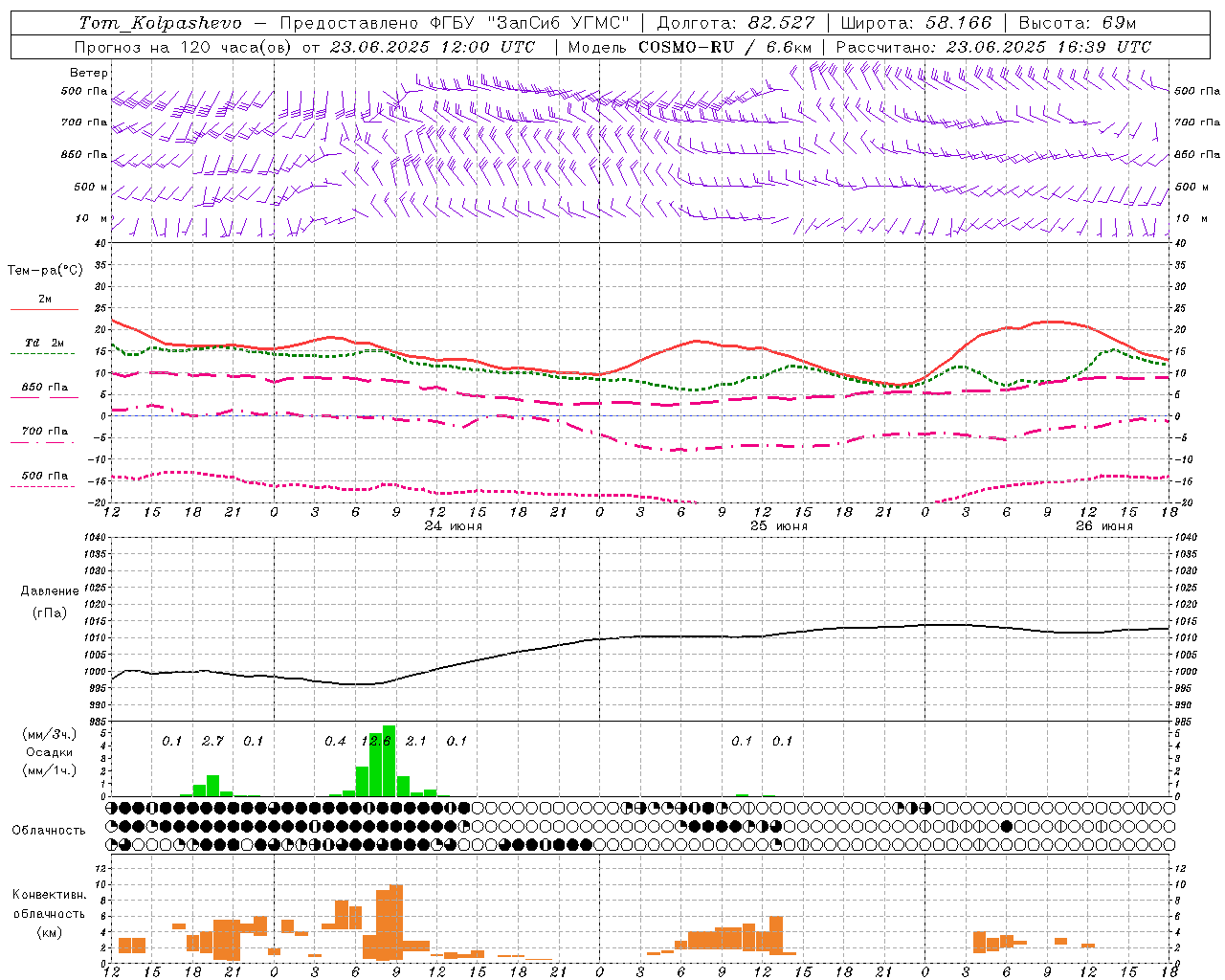Click the 2.1 precipitation total value
This screenshot has height=980, width=1225.
click(x=416, y=741)
